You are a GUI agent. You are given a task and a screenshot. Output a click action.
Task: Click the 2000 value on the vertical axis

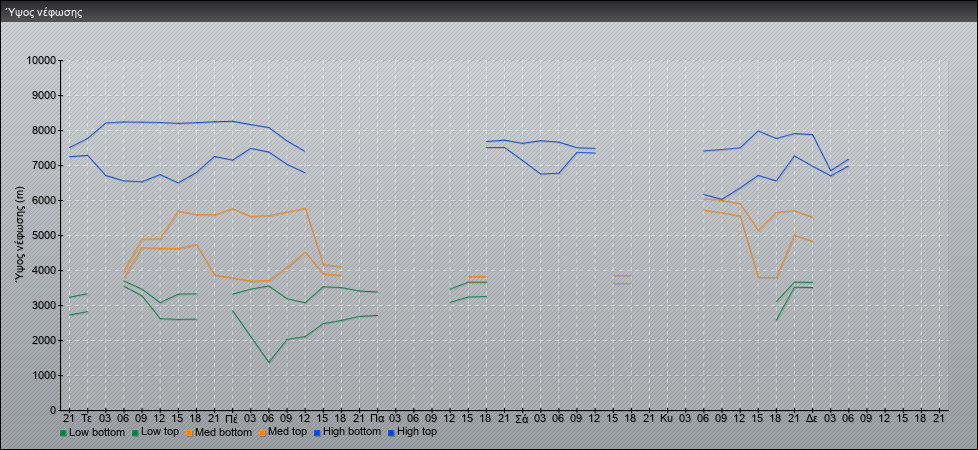point(44,340)
